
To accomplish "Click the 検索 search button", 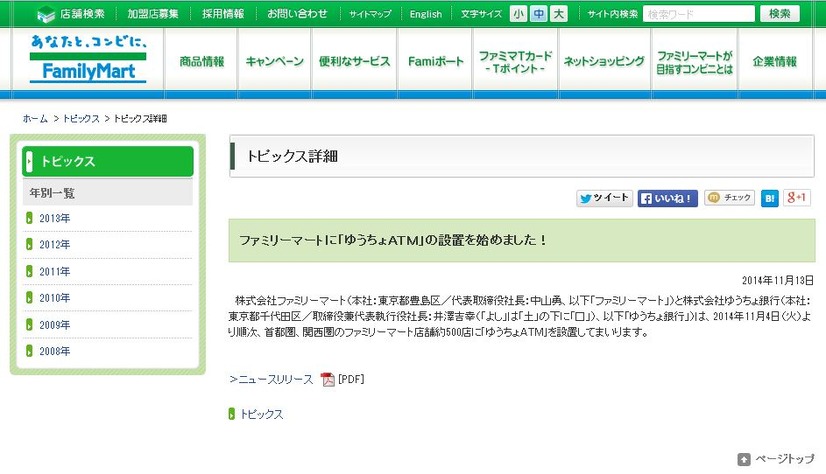I will pos(780,14).
